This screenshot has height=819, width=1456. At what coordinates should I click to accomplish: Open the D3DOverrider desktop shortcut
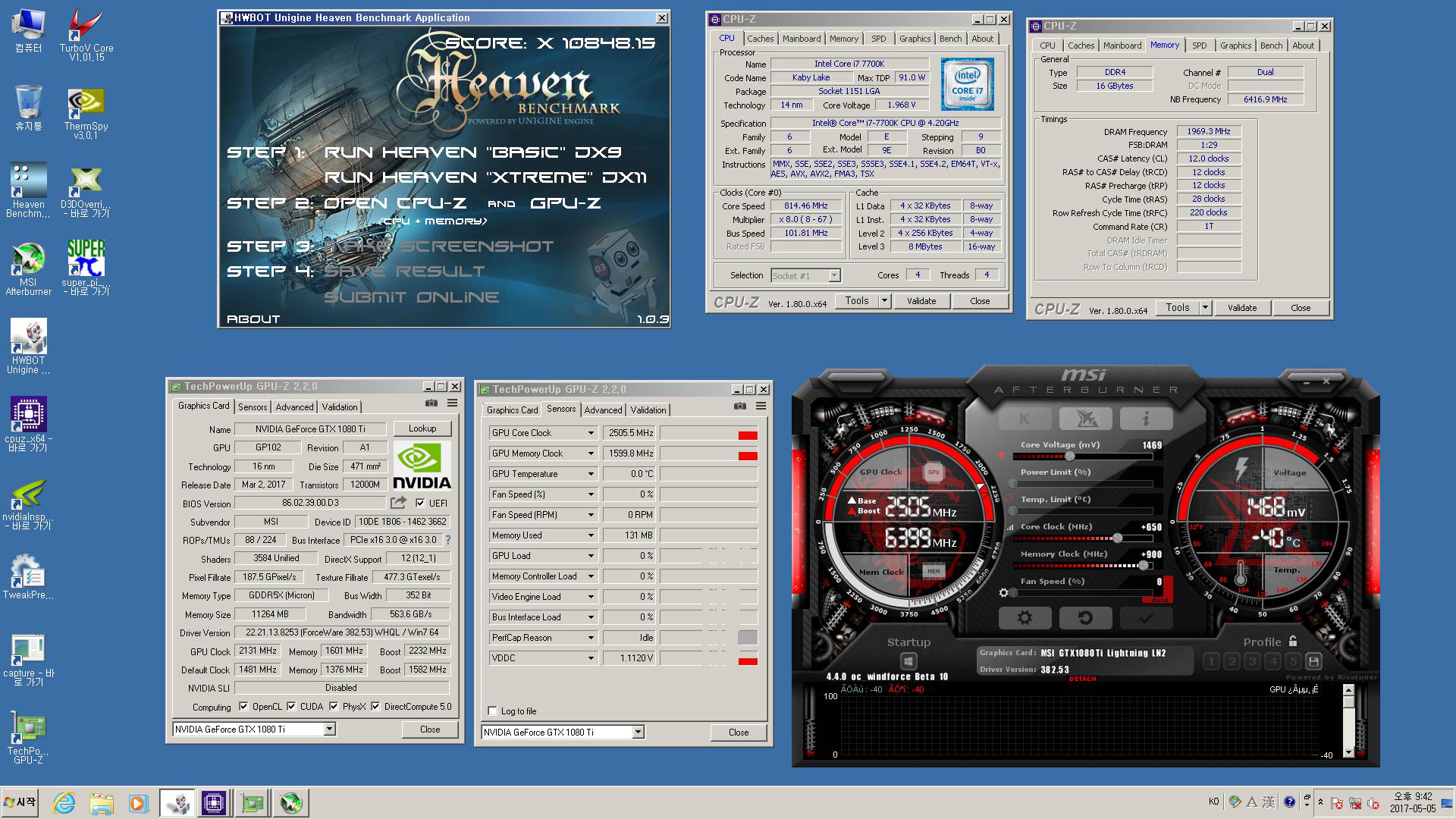[86, 190]
